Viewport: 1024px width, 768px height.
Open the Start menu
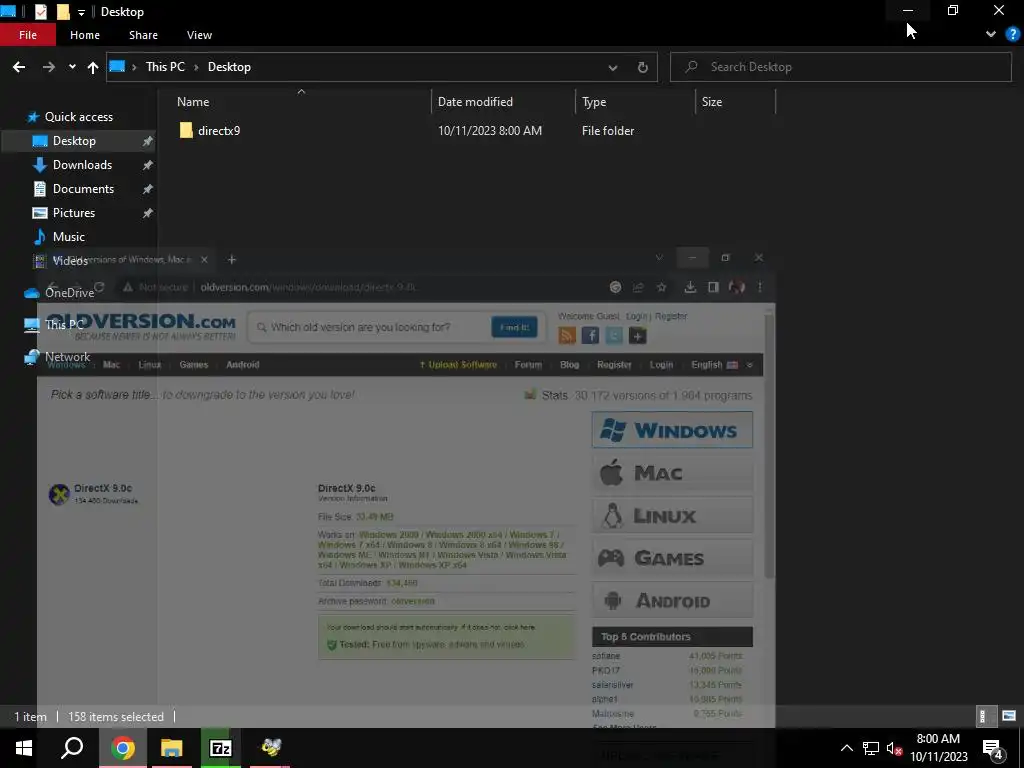24,748
